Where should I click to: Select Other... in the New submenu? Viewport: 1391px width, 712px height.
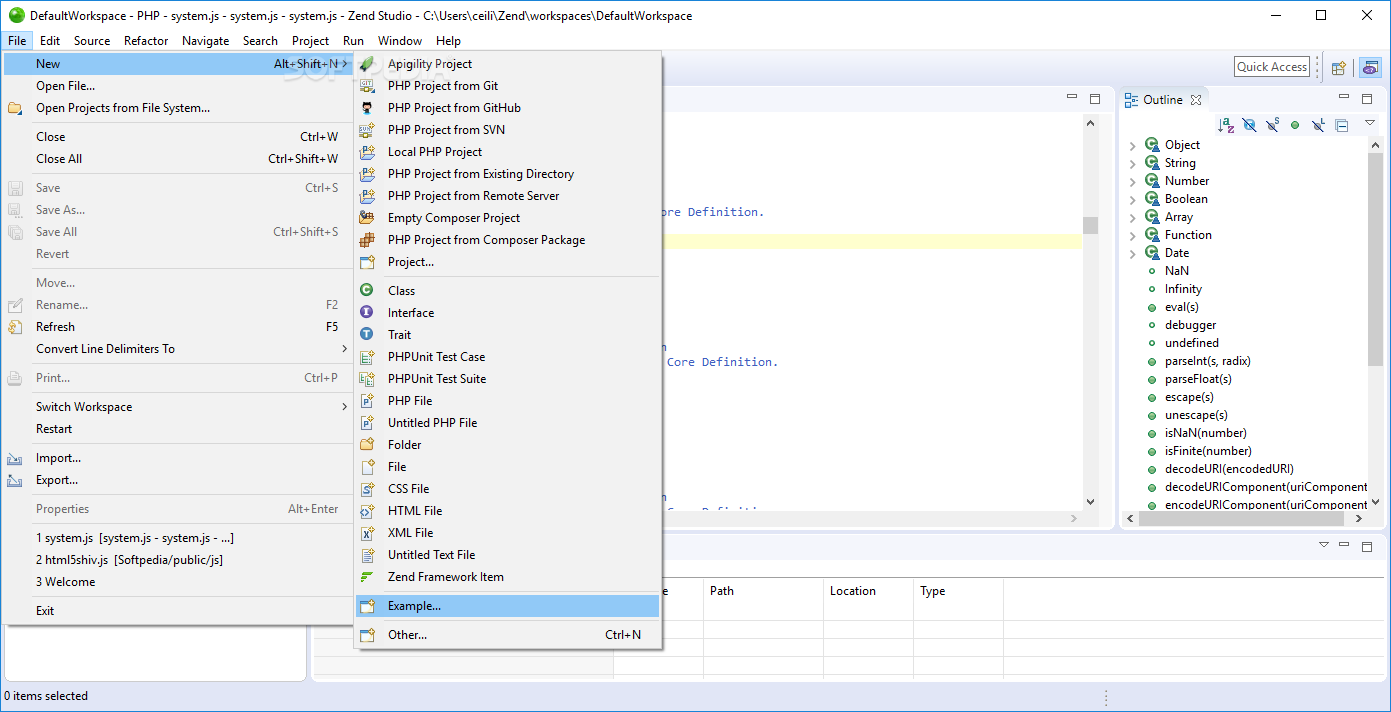[507, 635]
